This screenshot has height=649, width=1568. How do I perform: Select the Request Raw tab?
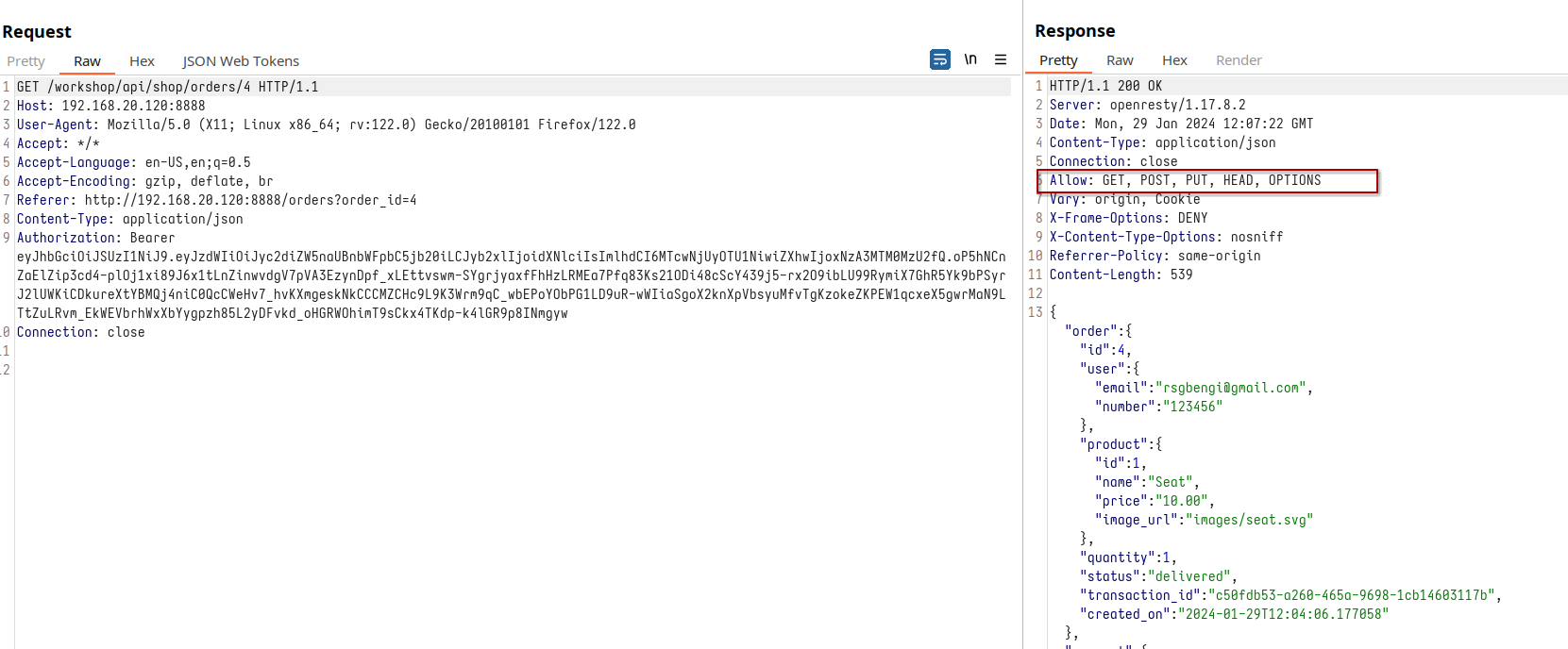click(87, 61)
